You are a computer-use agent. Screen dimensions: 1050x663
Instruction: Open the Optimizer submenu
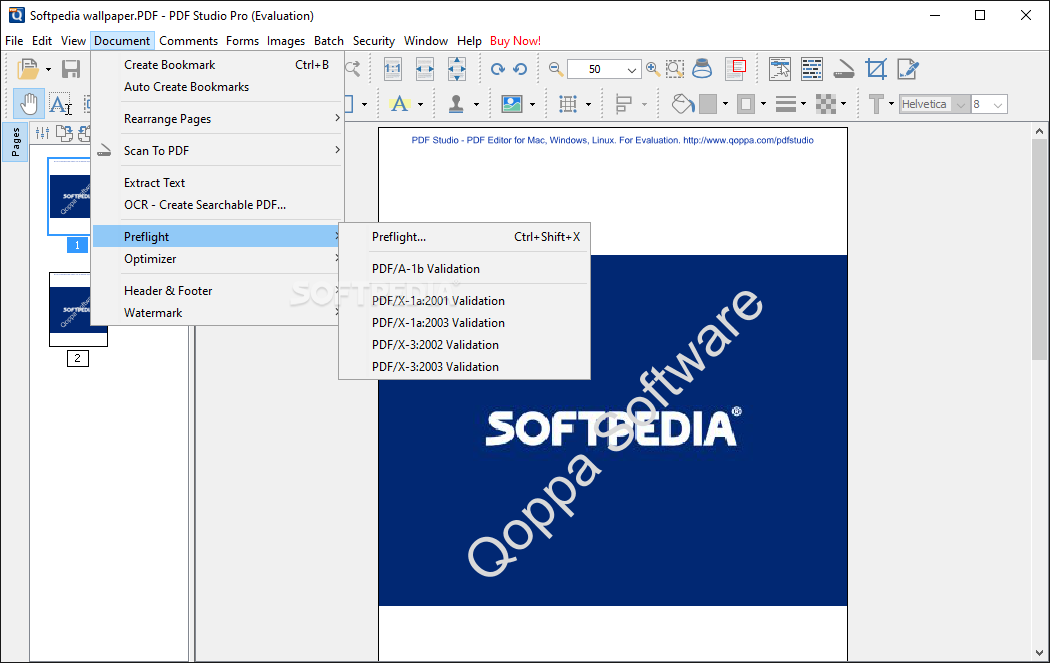(218, 259)
